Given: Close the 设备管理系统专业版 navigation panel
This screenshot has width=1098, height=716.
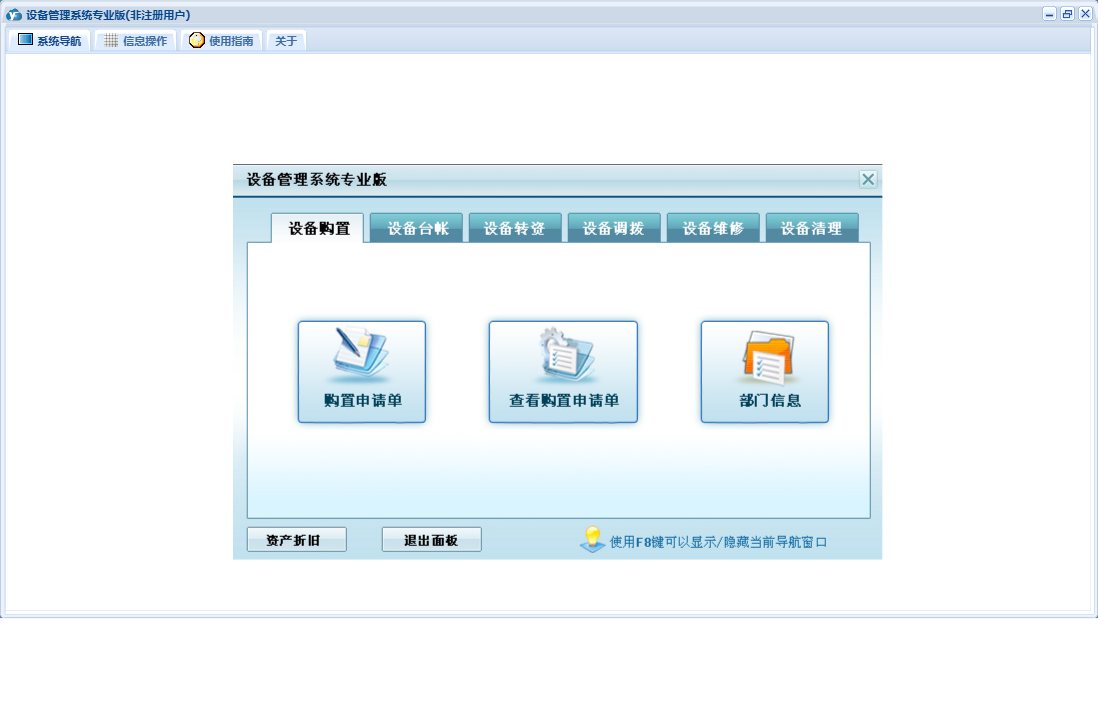Looking at the screenshot, I should pos(868,179).
